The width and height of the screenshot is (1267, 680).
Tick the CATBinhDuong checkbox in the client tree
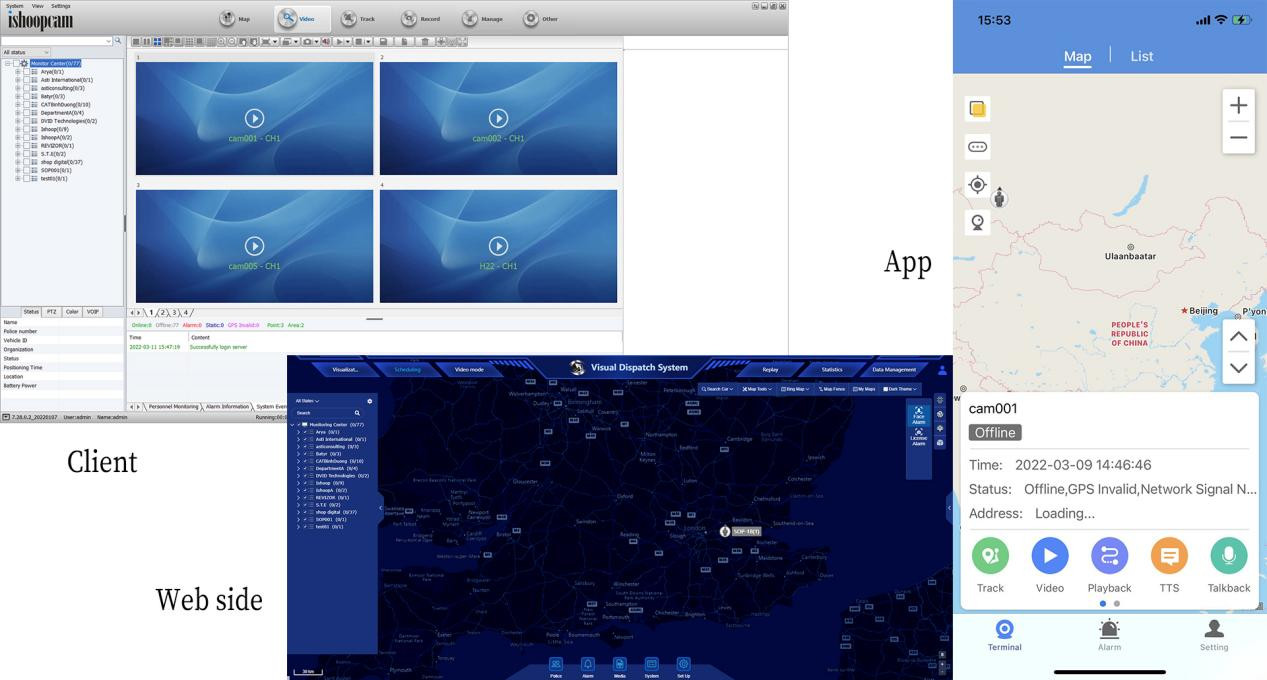27,104
